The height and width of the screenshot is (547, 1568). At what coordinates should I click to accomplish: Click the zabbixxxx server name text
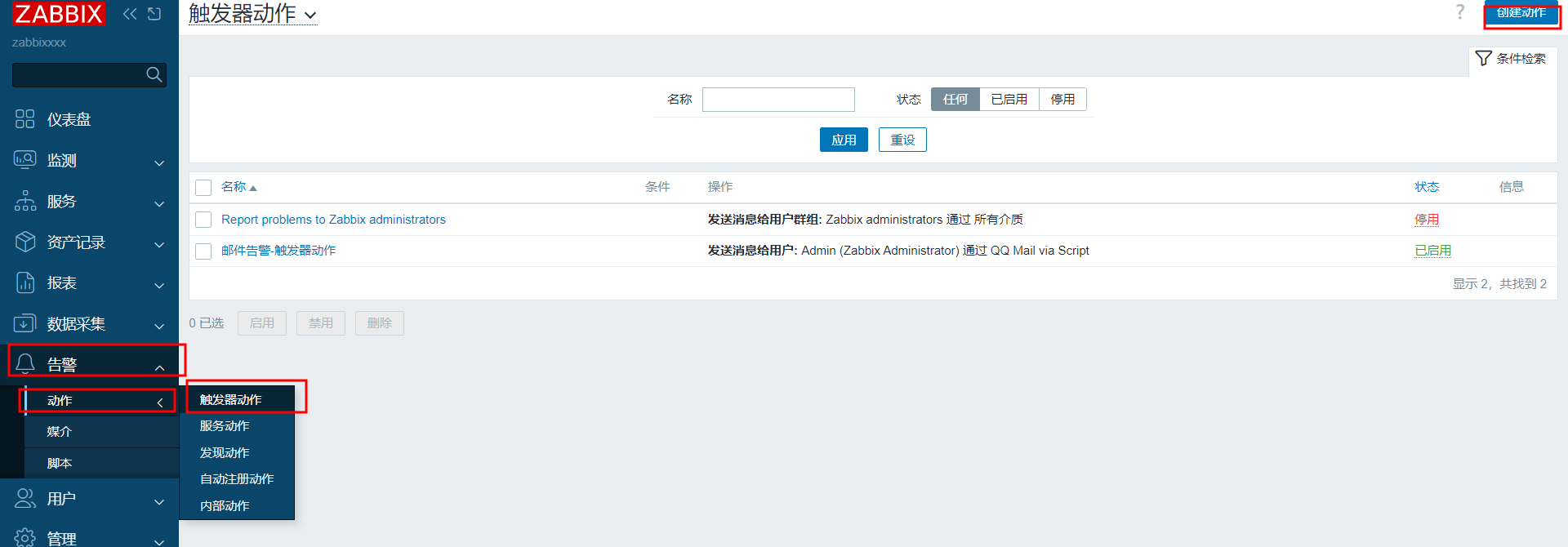click(x=39, y=42)
